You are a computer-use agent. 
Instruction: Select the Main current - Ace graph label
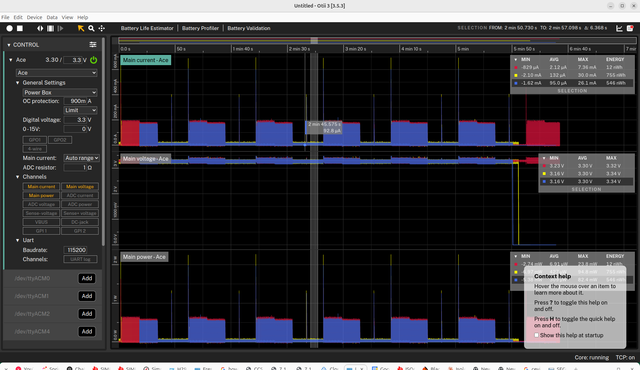click(146, 60)
